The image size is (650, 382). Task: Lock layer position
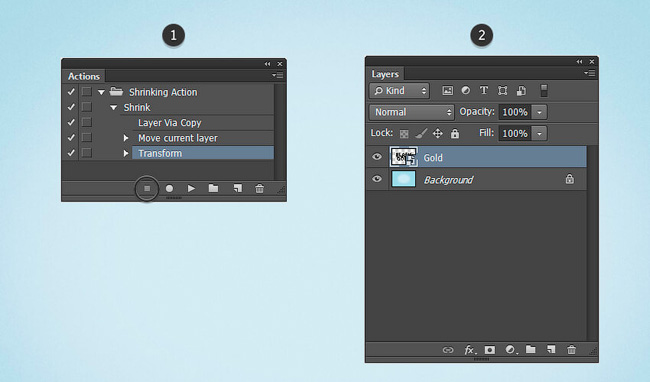click(x=438, y=133)
